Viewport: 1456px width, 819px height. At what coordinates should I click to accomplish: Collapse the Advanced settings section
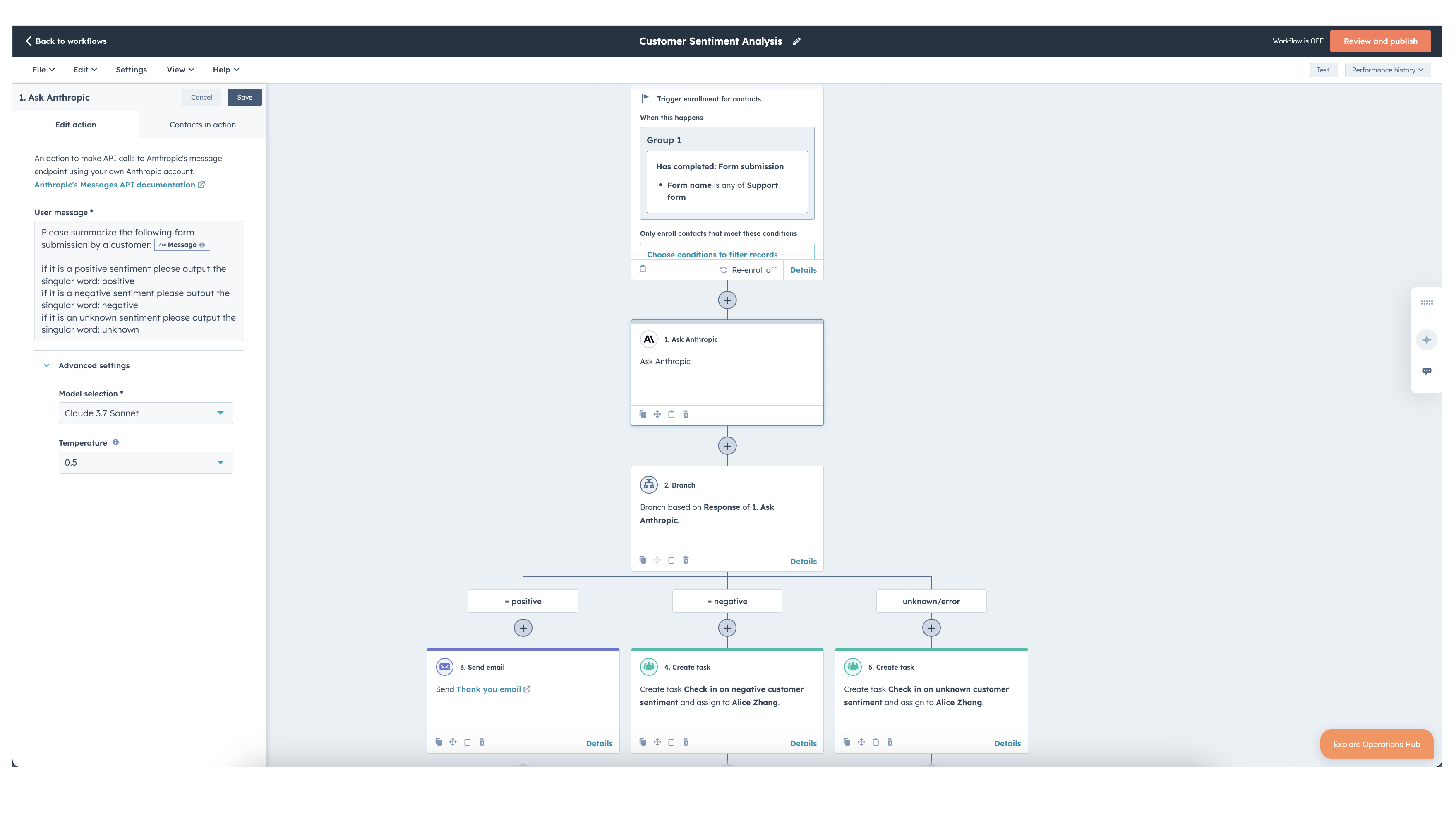point(86,366)
